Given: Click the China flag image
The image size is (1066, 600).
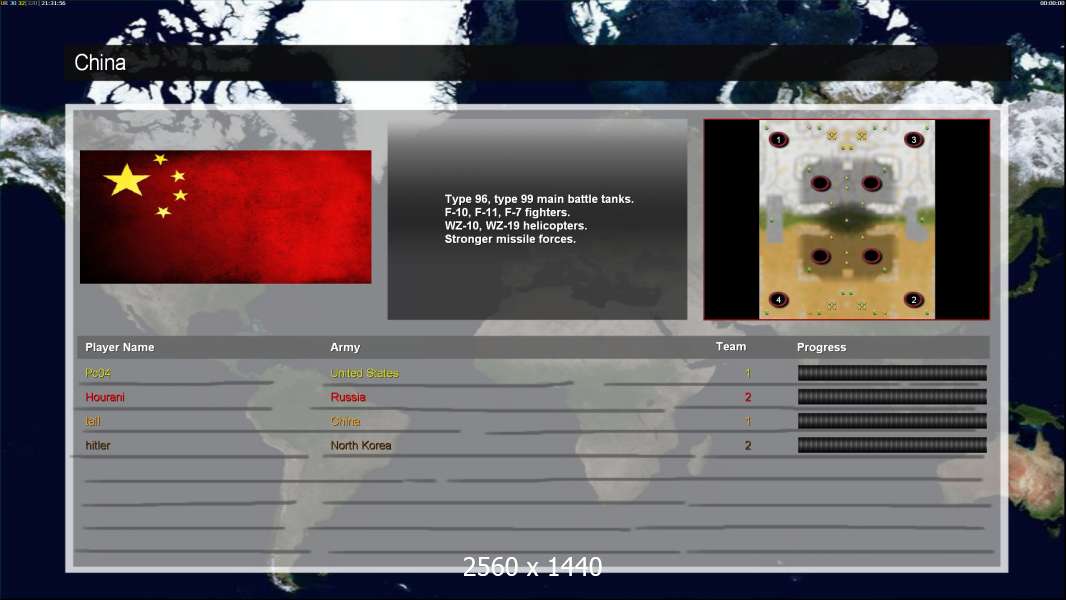Looking at the screenshot, I should (226, 217).
